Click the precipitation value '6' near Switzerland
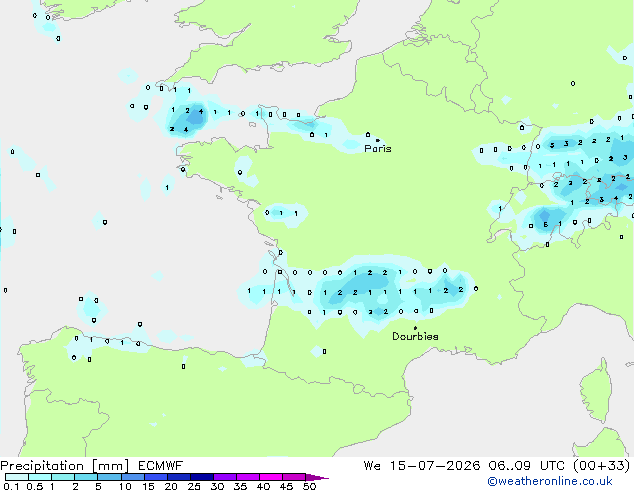The image size is (634, 490). (x=546, y=224)
